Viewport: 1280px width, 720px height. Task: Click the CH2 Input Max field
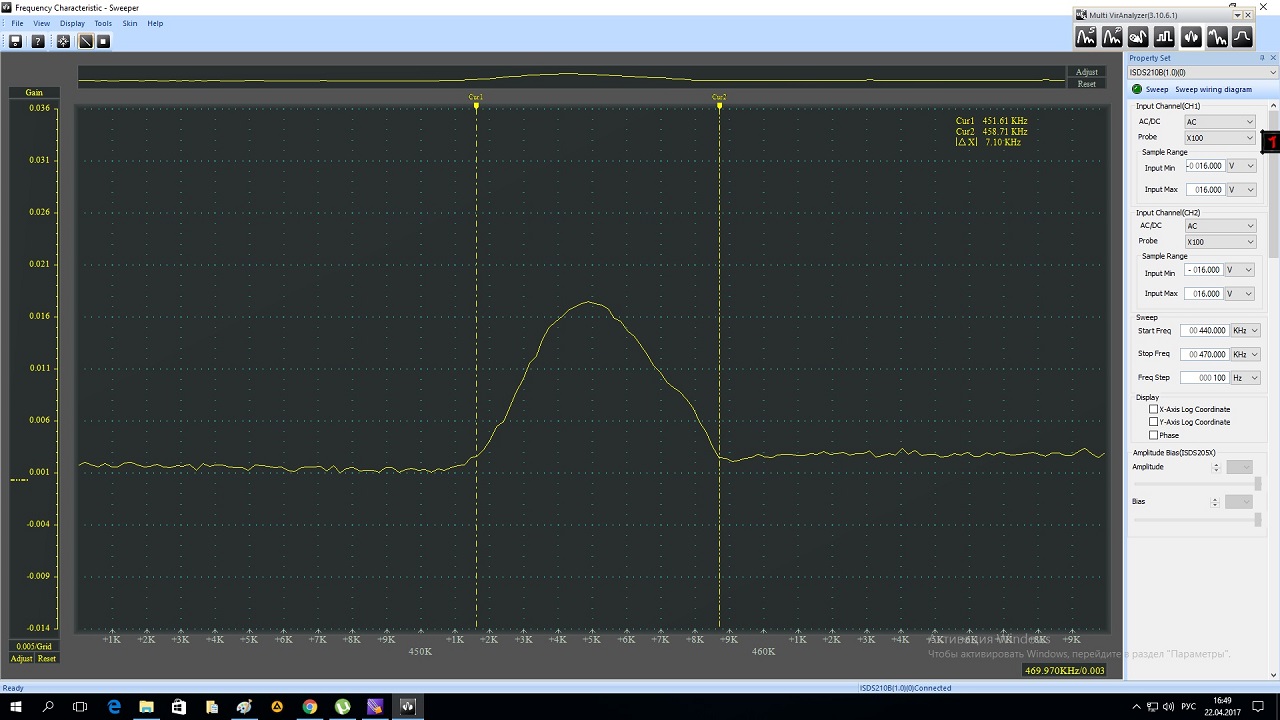[1204, 294]
